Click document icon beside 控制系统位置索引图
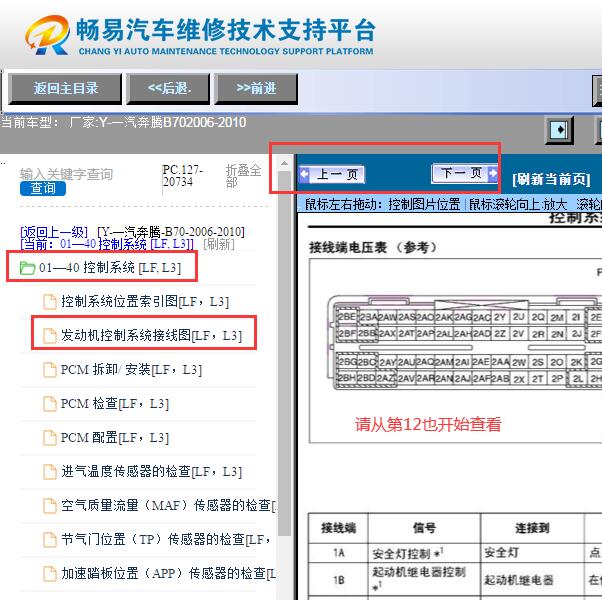Viewport: 602px width, 600px height. coord(50,302)
